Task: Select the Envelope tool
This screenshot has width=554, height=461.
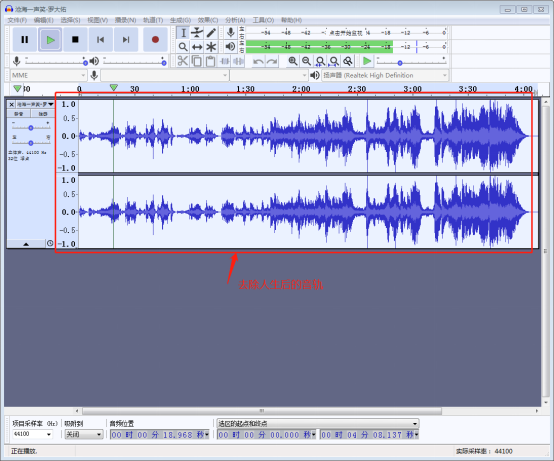Action: click(x=197, y=33)
